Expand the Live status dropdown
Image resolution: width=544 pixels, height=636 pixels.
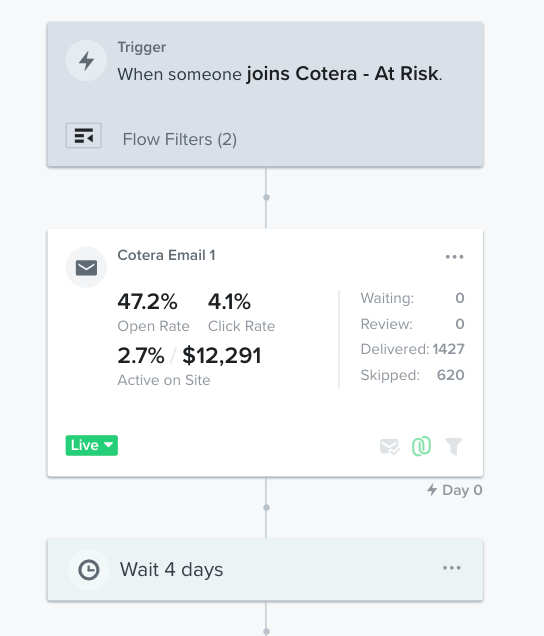[x=92, y=445]
